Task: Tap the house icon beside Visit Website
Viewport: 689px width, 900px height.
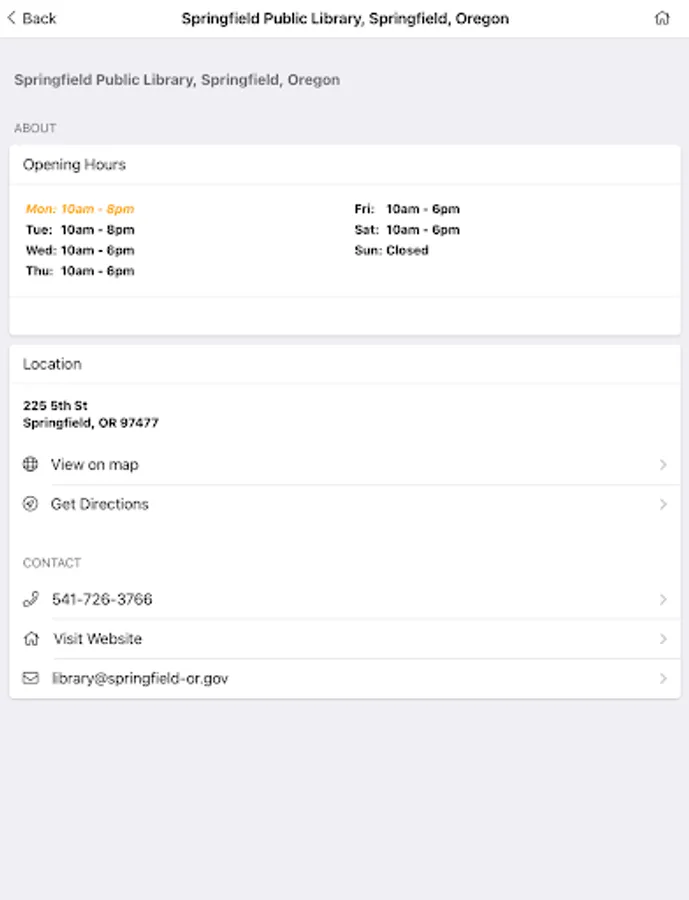Action: (31, 638)
